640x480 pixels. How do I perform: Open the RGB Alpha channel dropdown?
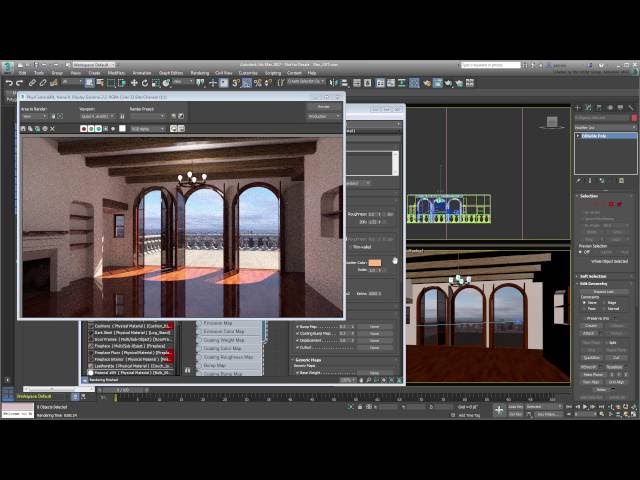pyautogui.click(x=148, y=129)
